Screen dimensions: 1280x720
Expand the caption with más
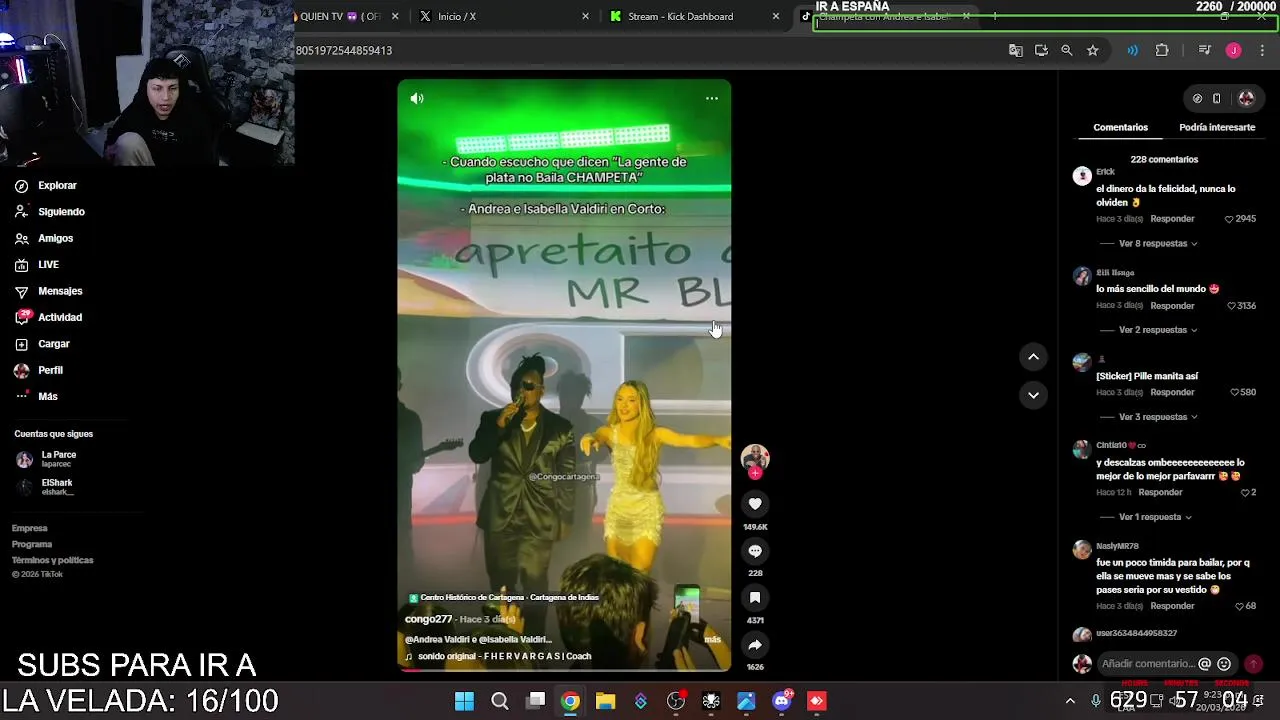pyautogui.click(x=712, y=639)
